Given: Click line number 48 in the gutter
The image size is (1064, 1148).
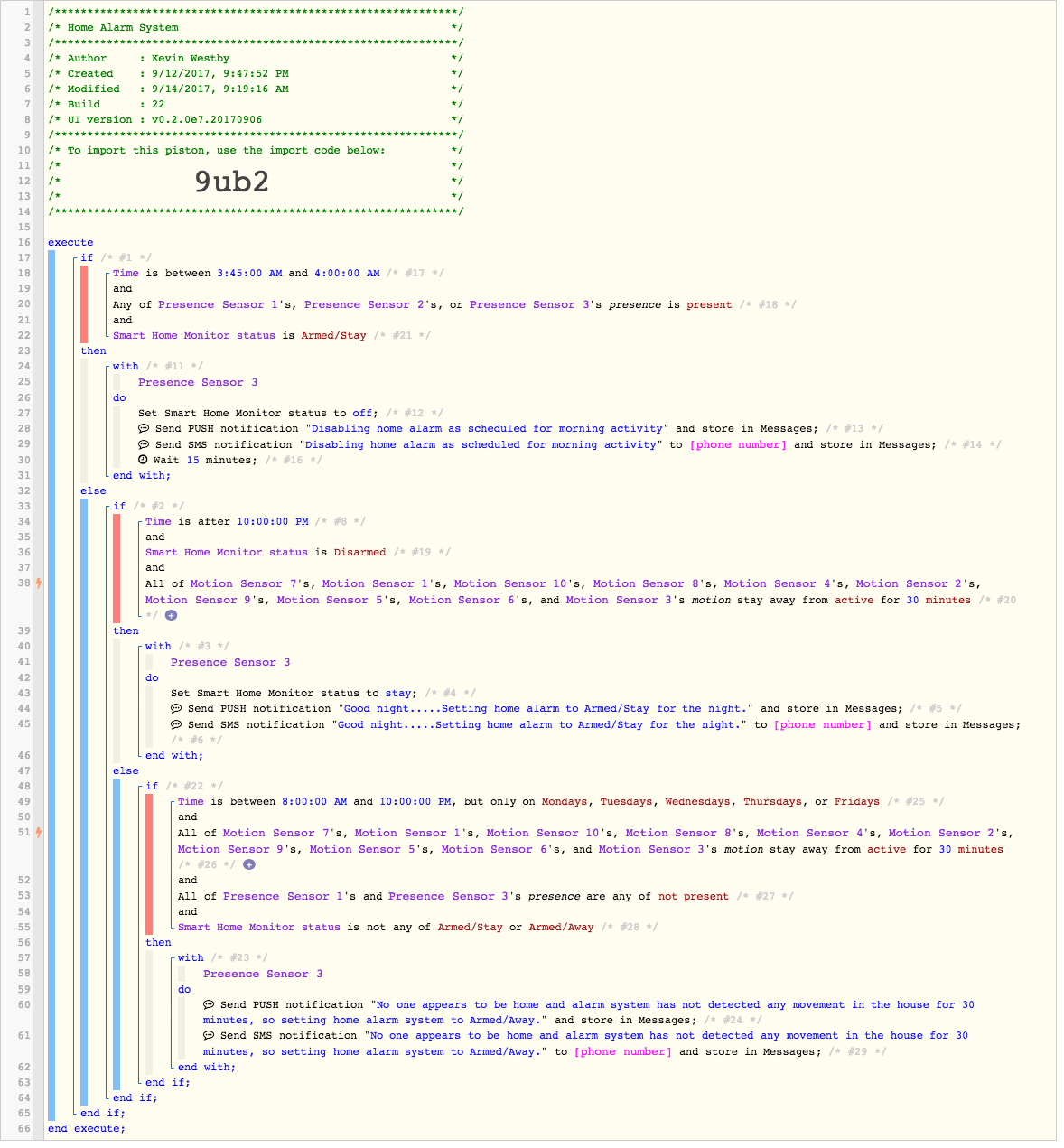Looking at the screenshot, I should (24, 786).
